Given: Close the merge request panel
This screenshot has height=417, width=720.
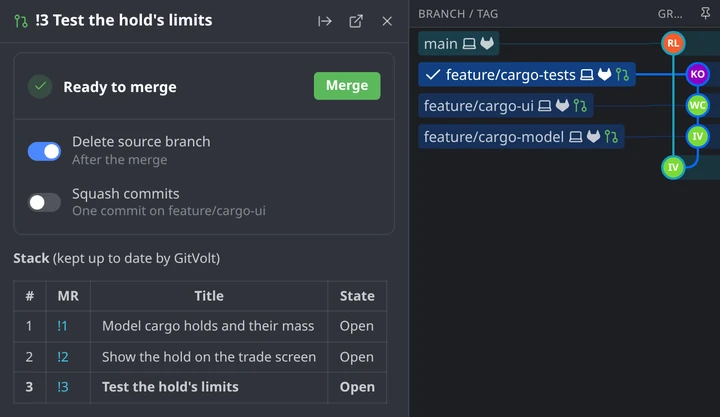Looking at the screenshot, I should [387, 21].
